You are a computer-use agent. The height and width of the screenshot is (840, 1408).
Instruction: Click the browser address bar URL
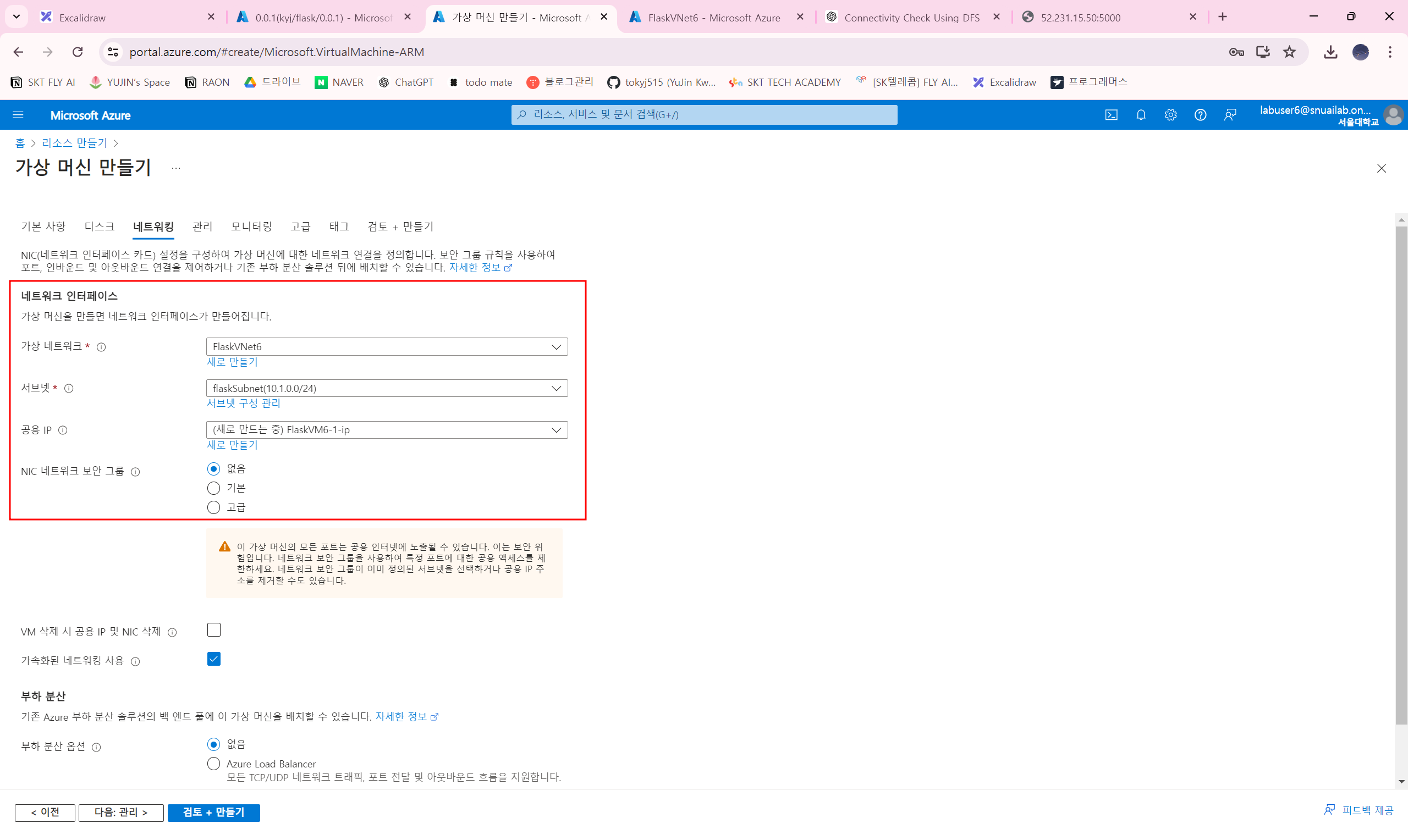276,52
